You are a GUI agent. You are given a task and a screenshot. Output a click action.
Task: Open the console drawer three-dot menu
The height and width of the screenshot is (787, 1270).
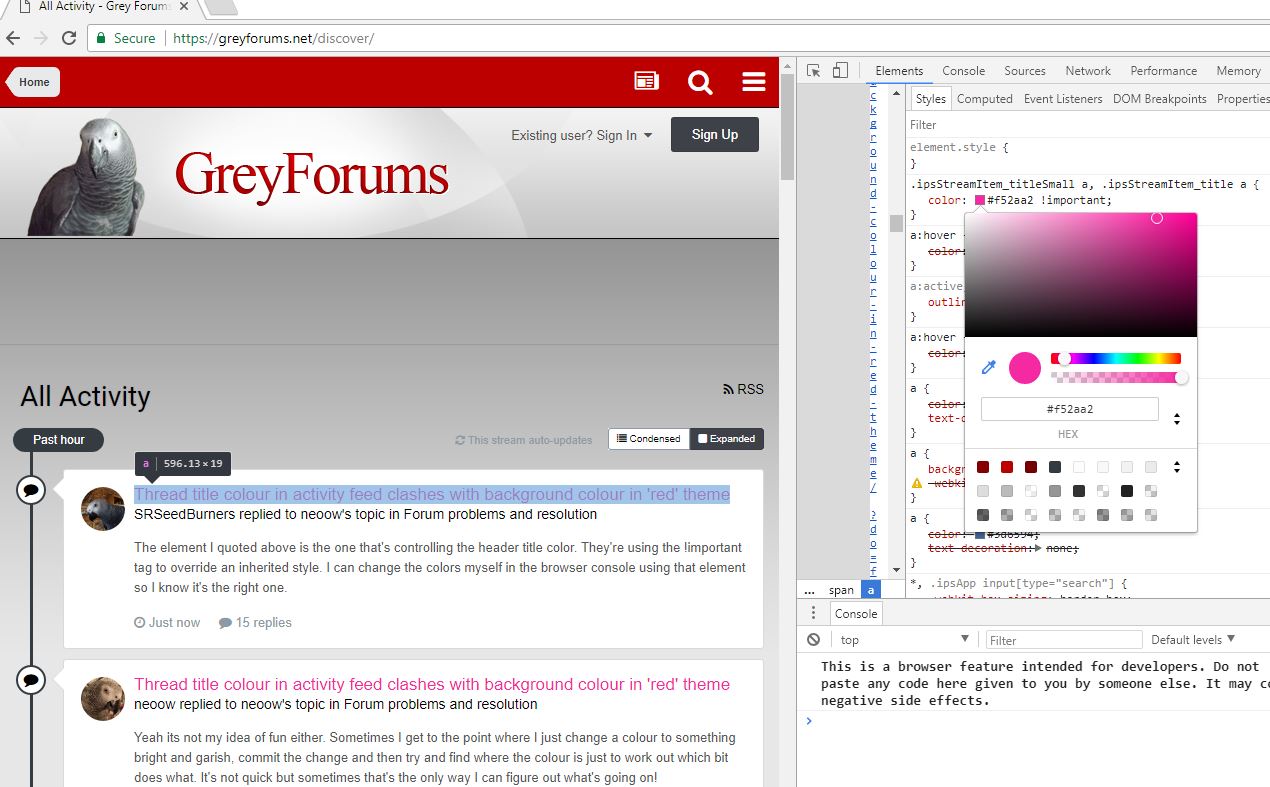click(814, 614)
